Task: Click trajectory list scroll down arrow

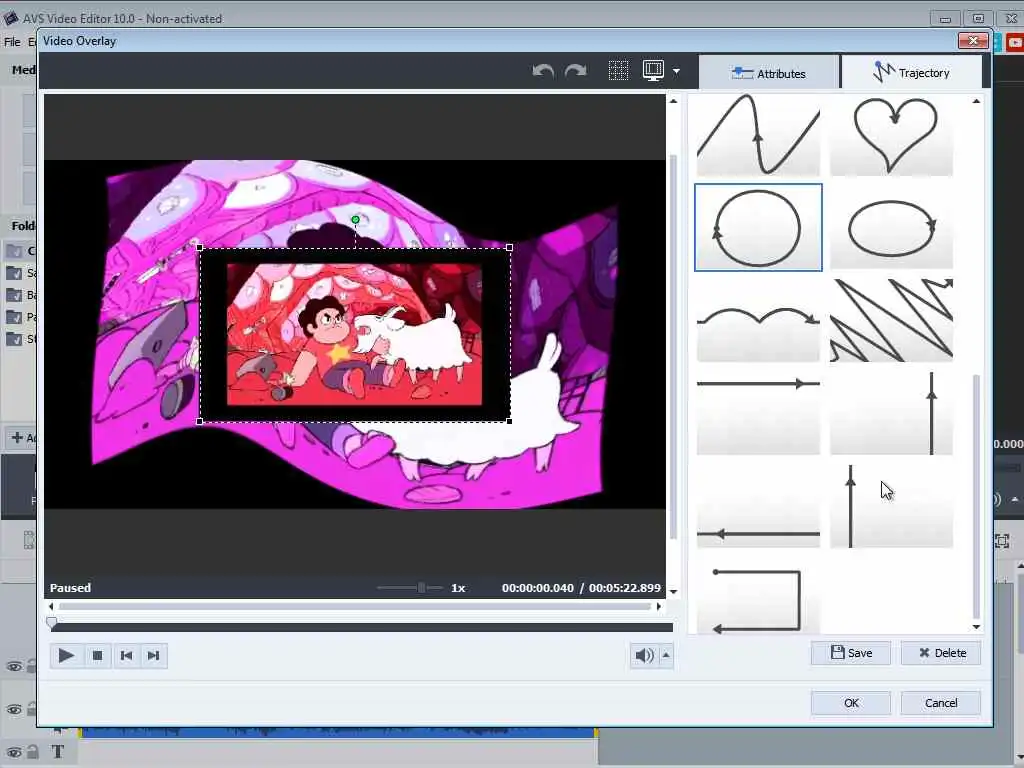Action: [976, 627]
